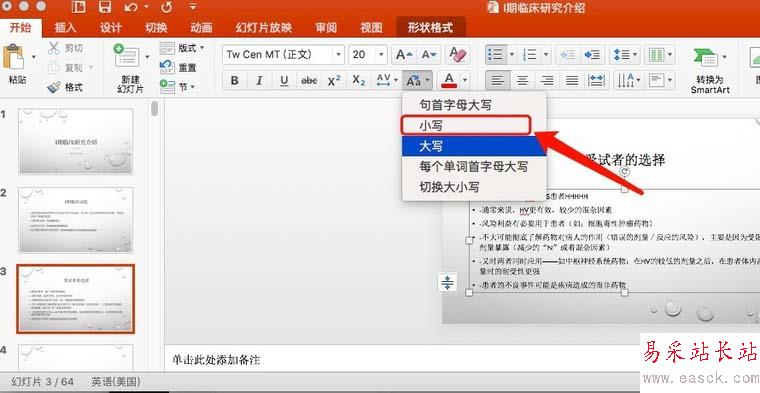Expand the Numbering style dropdown arrow
This screenshot has height=393, width=760.
coord(546,55)
